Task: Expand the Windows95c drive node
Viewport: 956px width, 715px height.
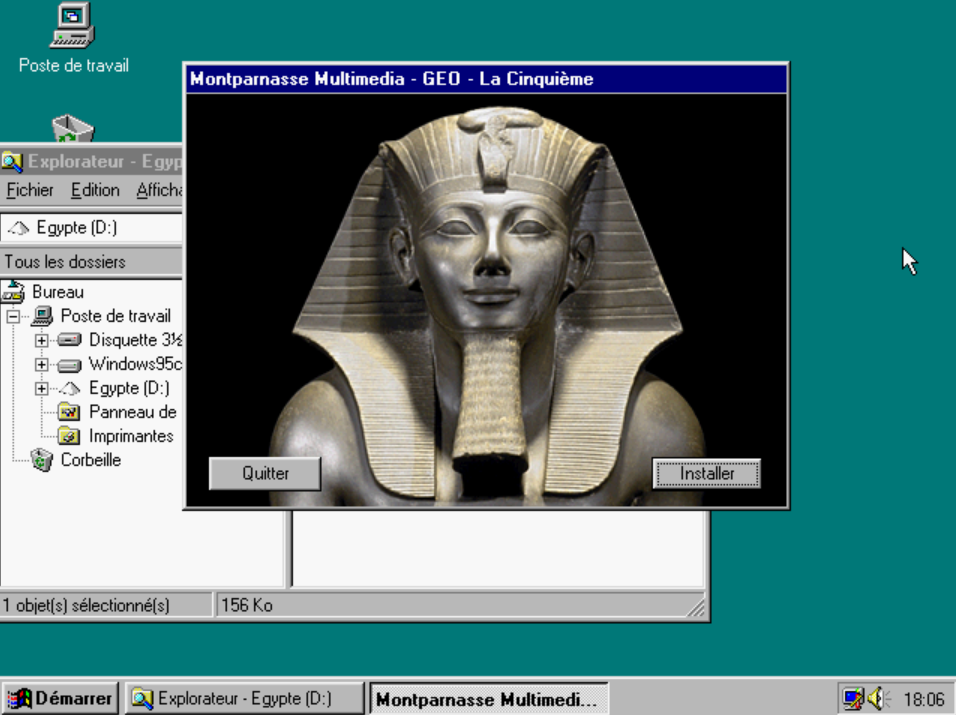Action: pos(41,365)
